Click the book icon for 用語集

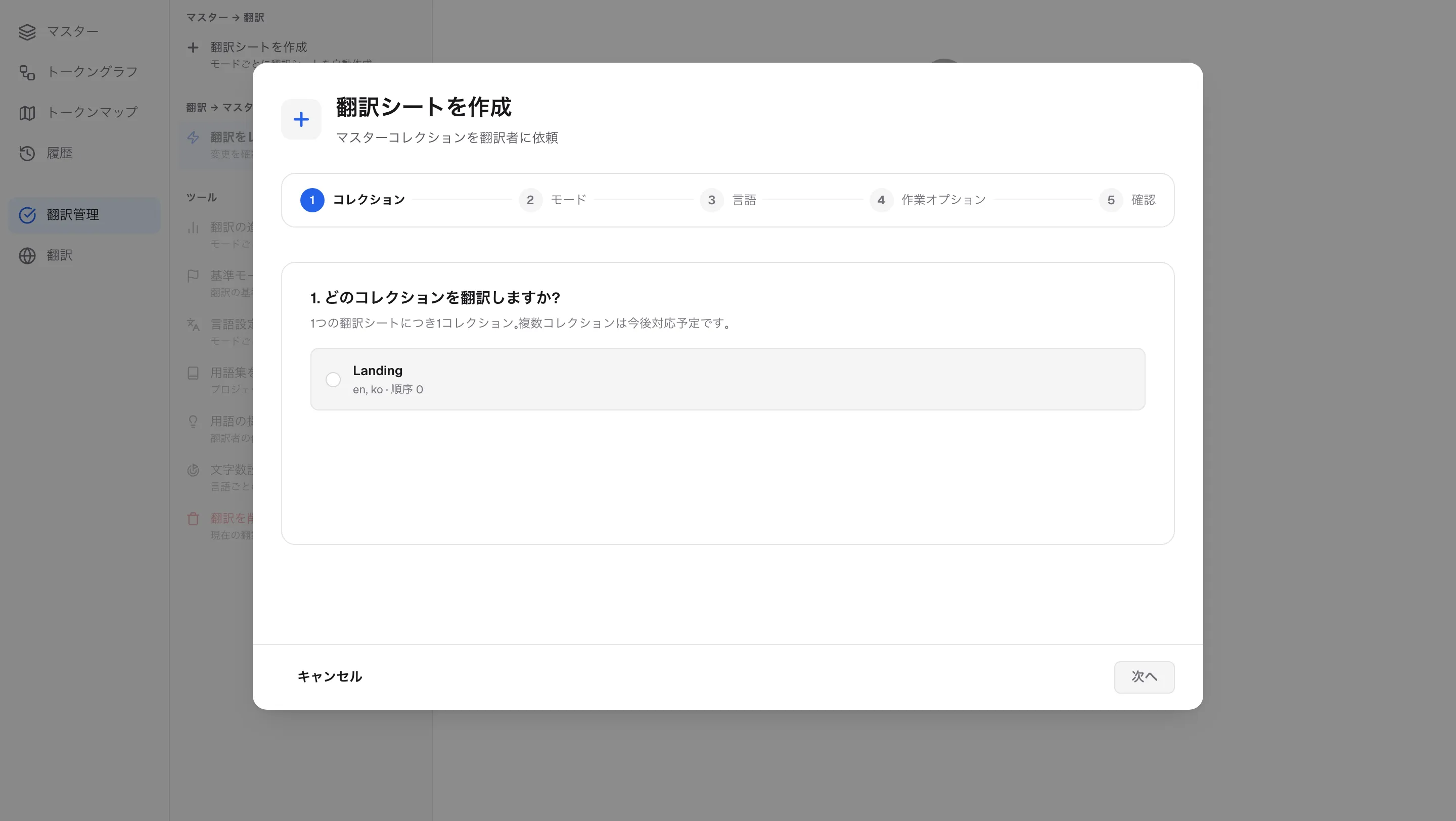click(193, 373)
